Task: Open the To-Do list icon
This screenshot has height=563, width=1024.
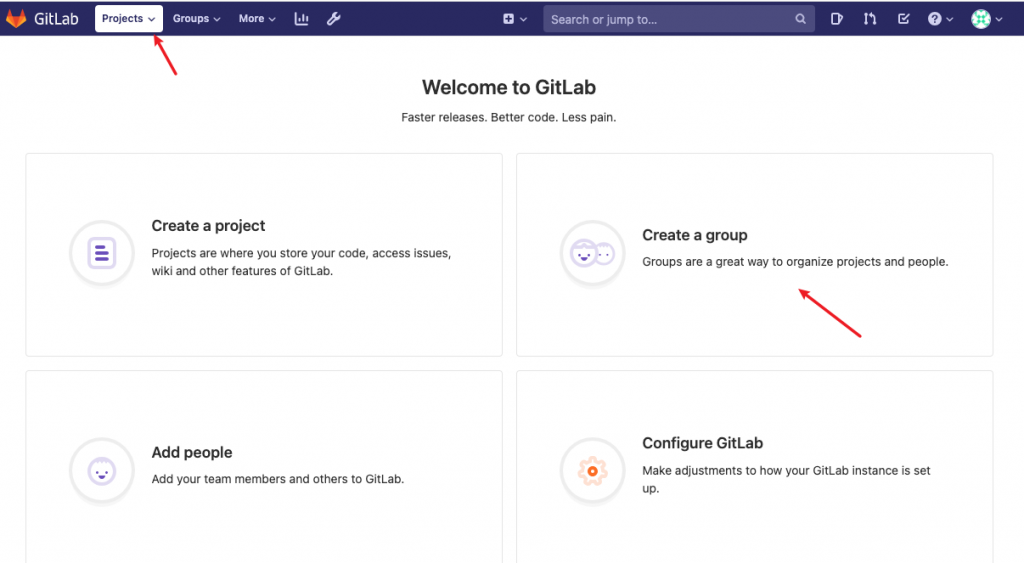Action: point(903,19)
